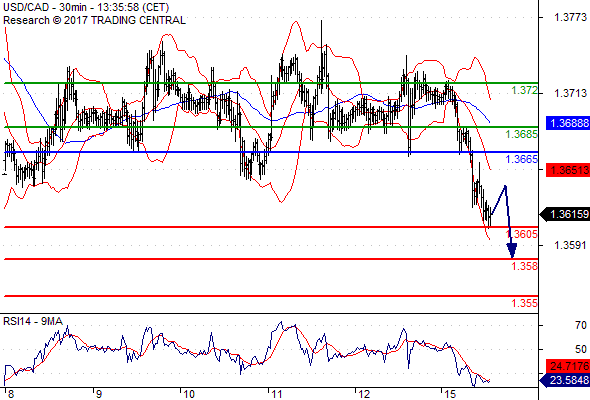Click the 1.3773 price axis label

point(571,17)
